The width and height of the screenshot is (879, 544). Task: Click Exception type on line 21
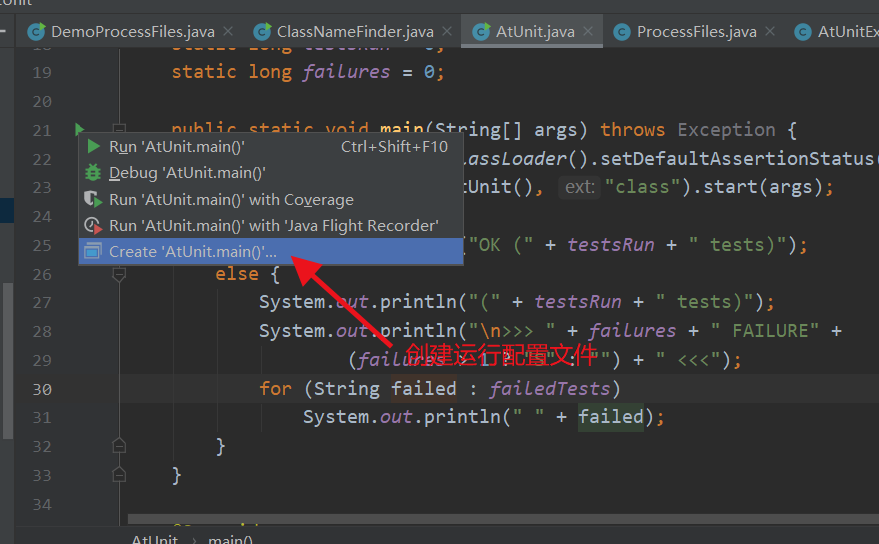726,130
